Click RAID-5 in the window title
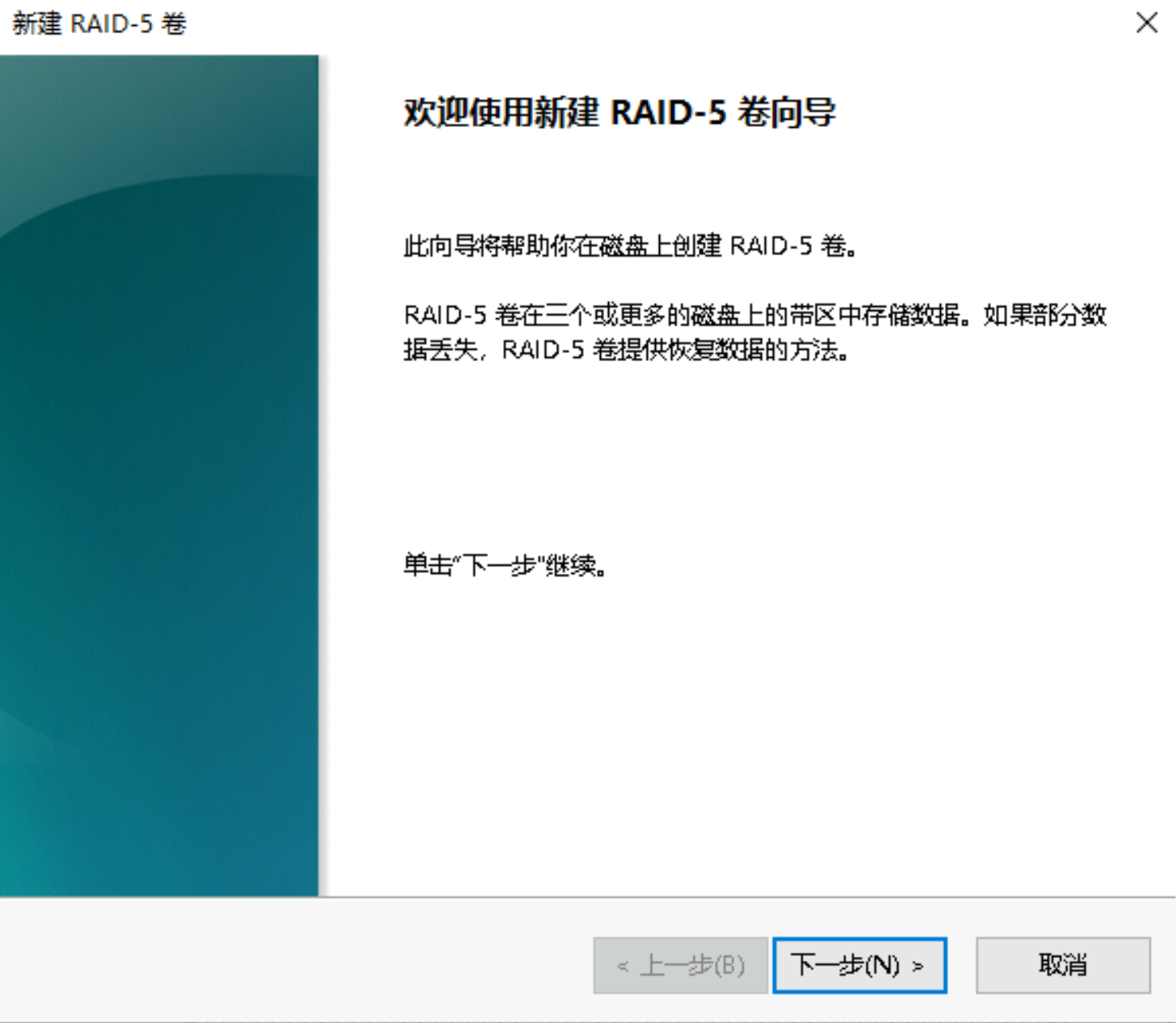Screen dimensions: 1176x1023 (111, 23)
